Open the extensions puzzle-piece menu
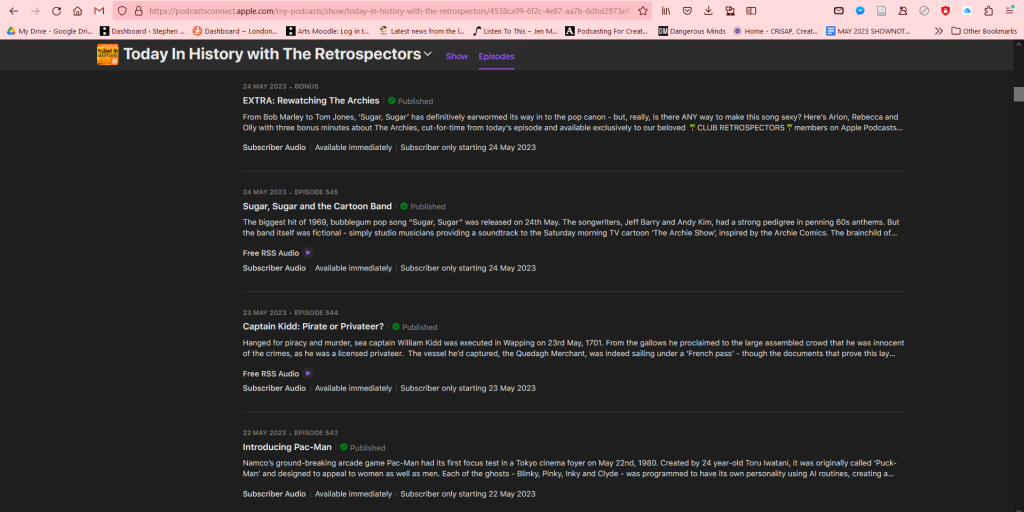 point(989,11)
